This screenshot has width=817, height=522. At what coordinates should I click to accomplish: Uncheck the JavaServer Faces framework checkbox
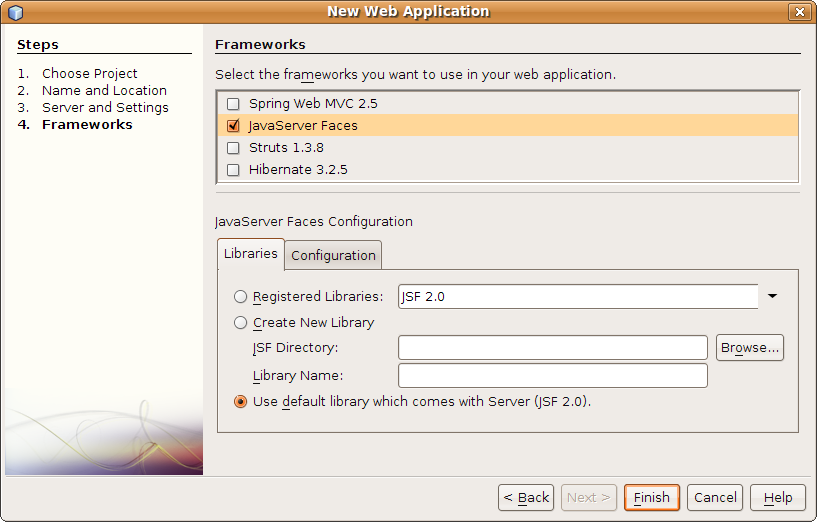233,126
